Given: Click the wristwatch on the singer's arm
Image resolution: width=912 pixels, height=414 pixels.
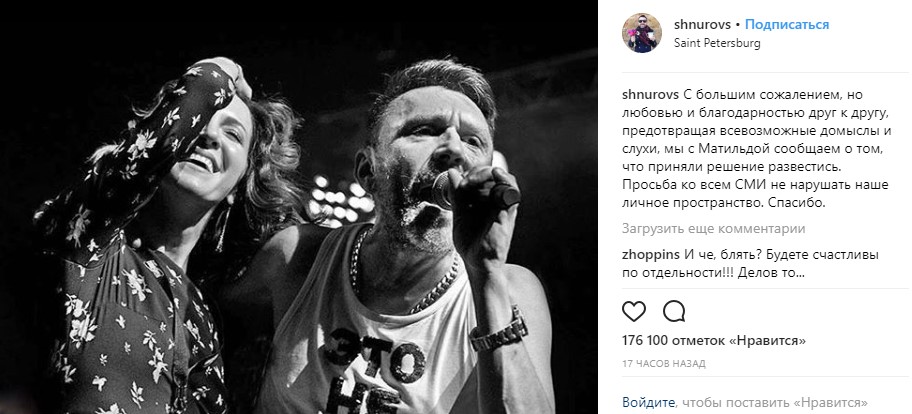Looking at the screenshot, I should point(499,329).
